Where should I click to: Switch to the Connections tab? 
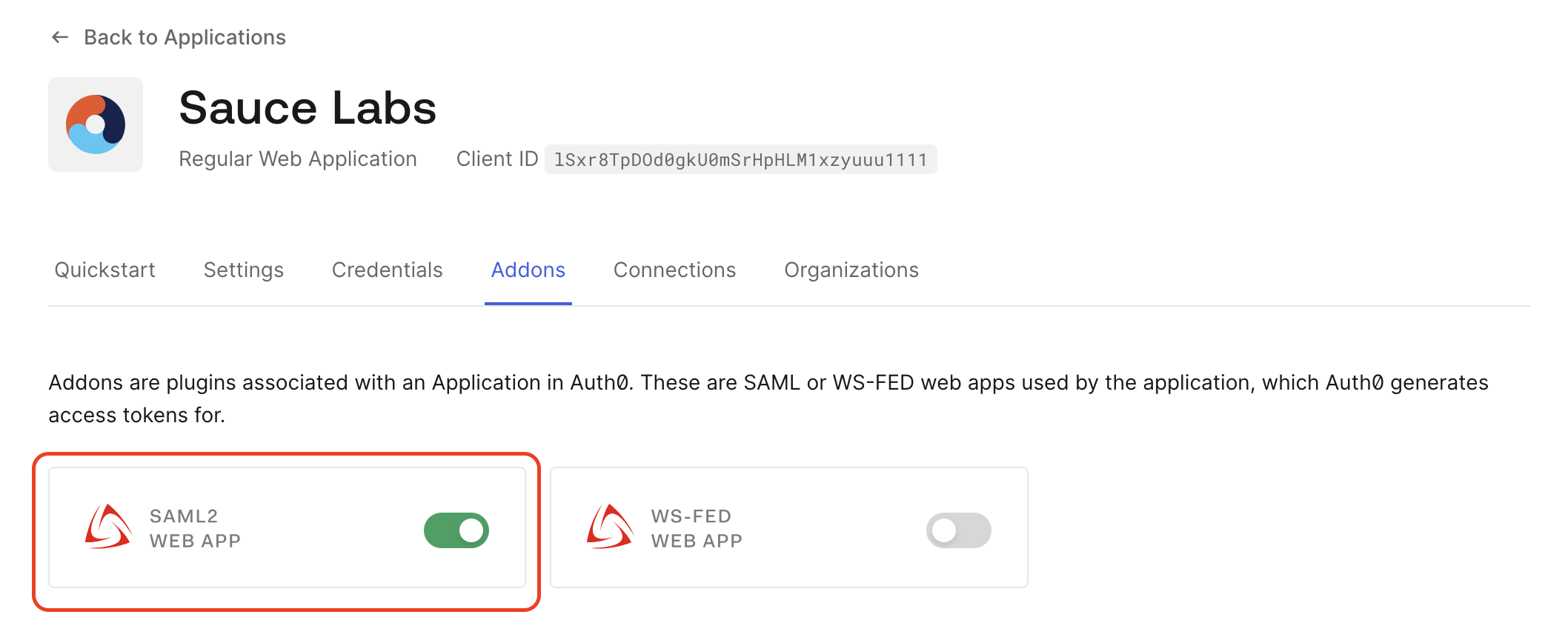click(674, 270)
